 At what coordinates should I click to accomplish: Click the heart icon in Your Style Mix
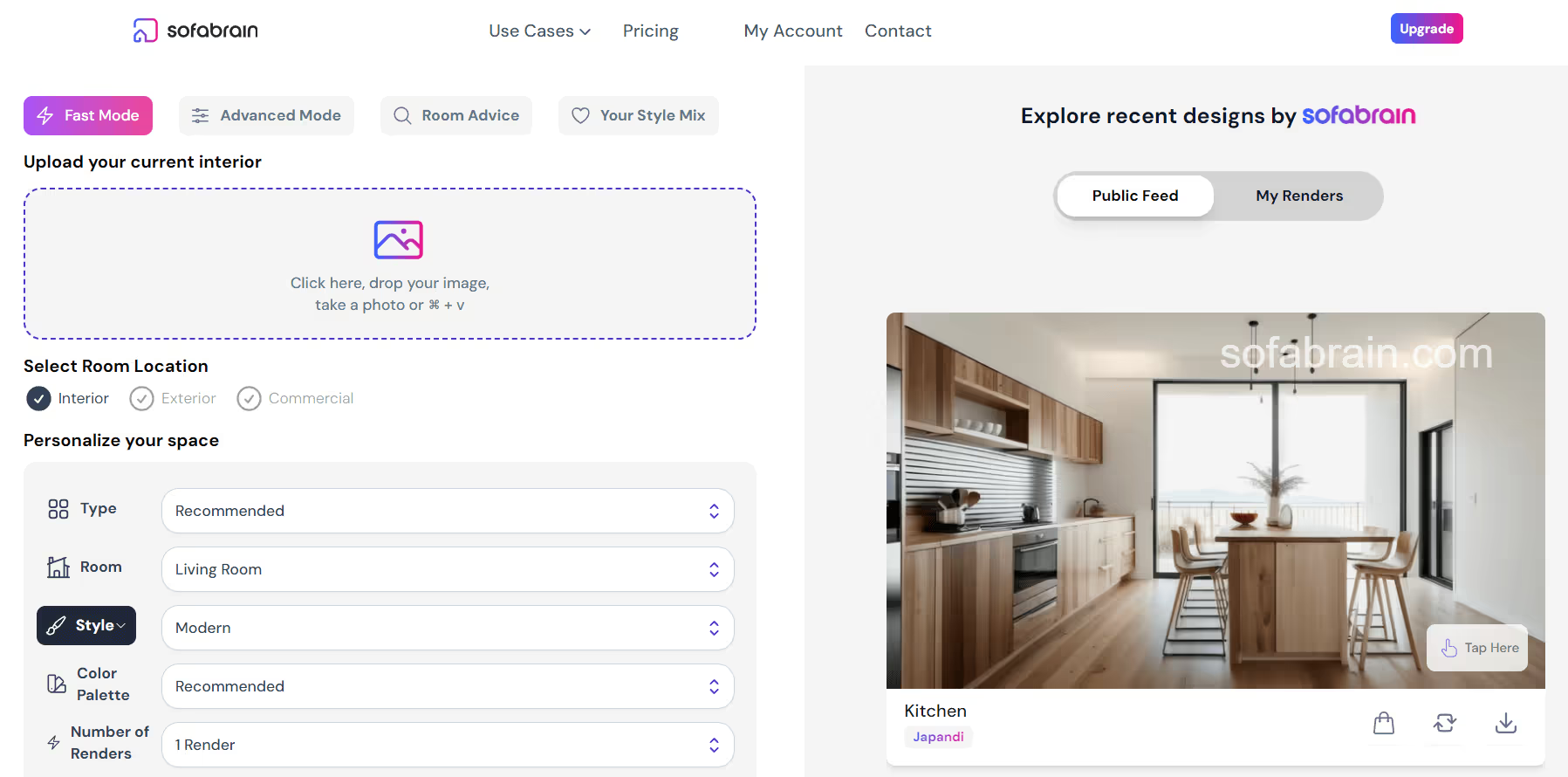[x=580, y=115]
